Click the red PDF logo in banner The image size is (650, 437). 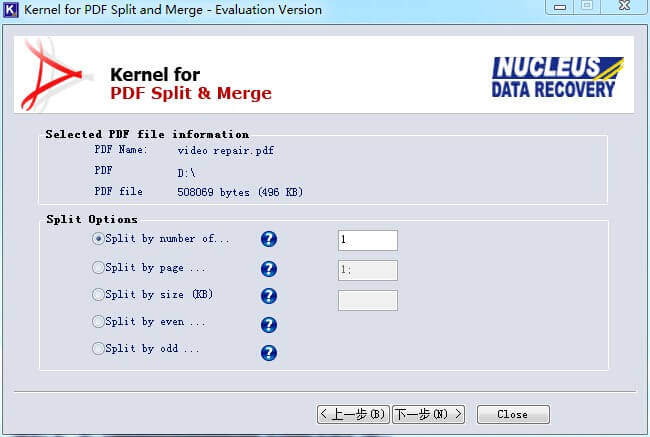pos(51,75)
